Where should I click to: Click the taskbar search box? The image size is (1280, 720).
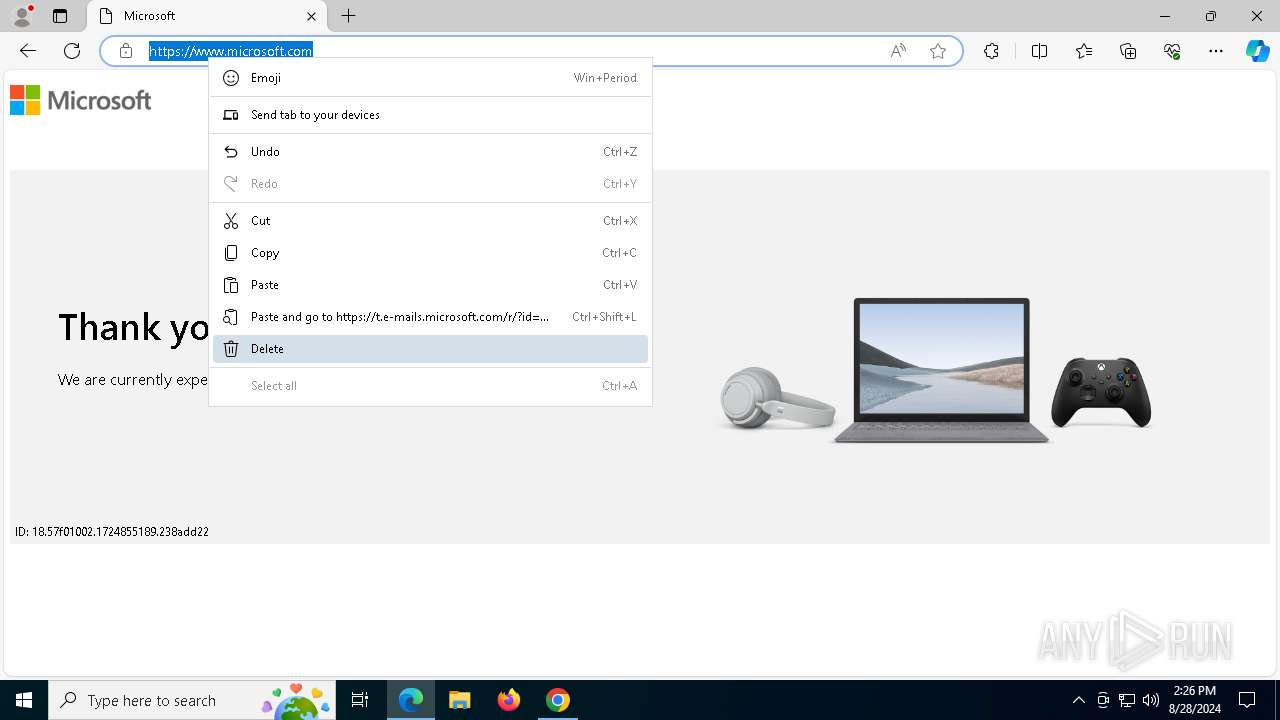point(192,700)
